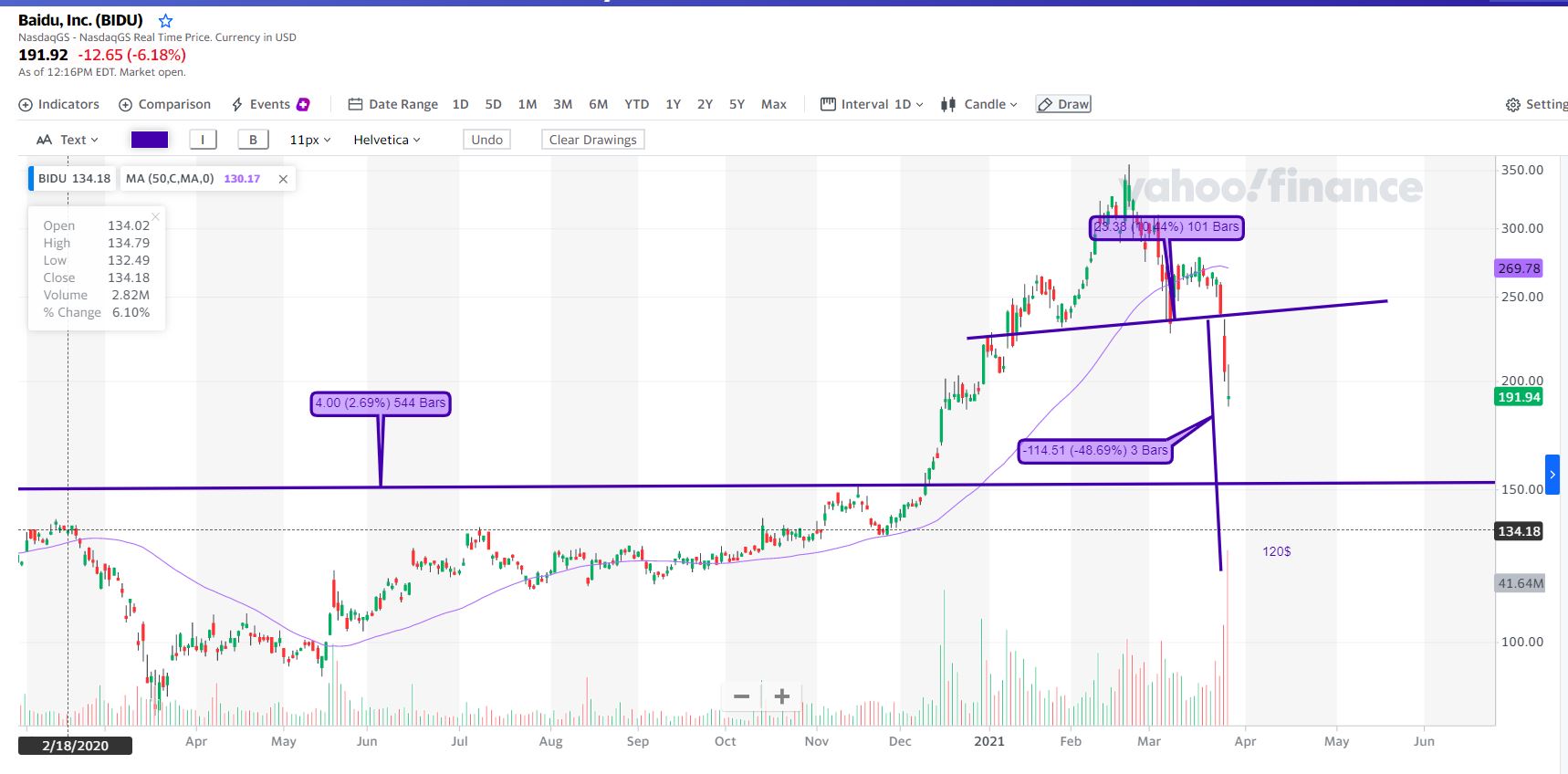The width and height of the screenshot is (1568, 774).
Task: Select the BIDU series legend label
Action: coord(73,179)
